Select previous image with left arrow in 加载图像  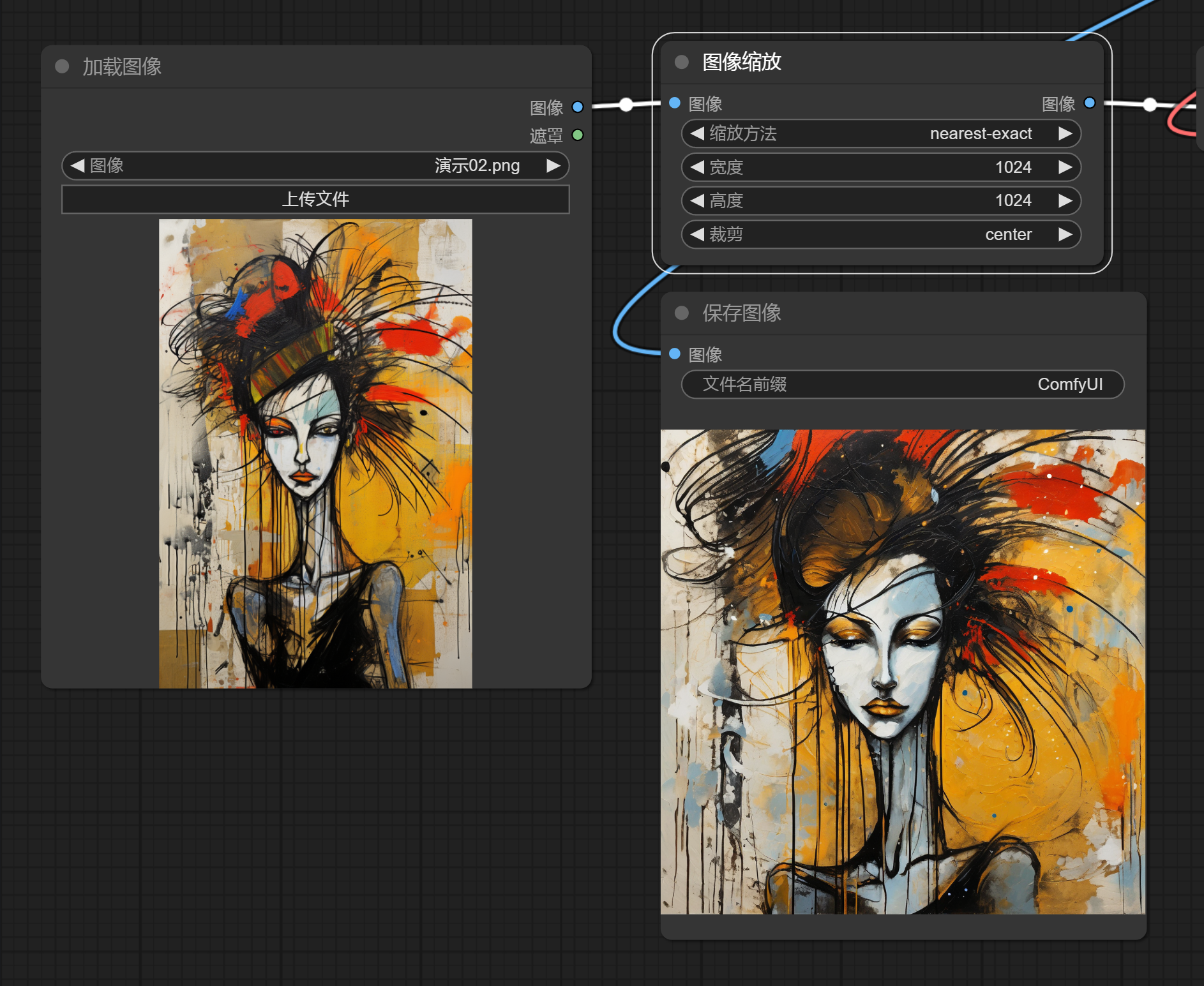78,166
